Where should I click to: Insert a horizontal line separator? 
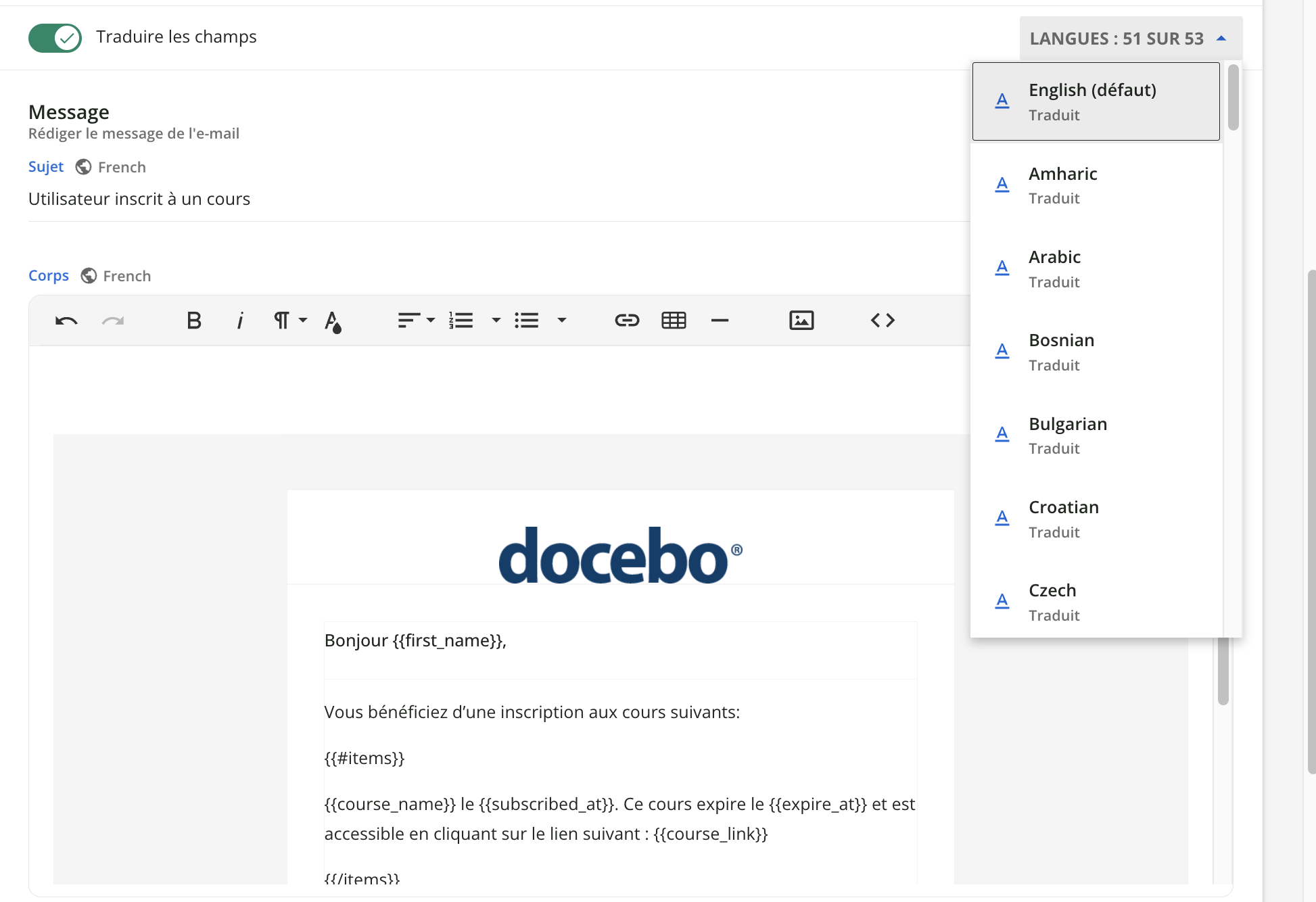(720, 321)
